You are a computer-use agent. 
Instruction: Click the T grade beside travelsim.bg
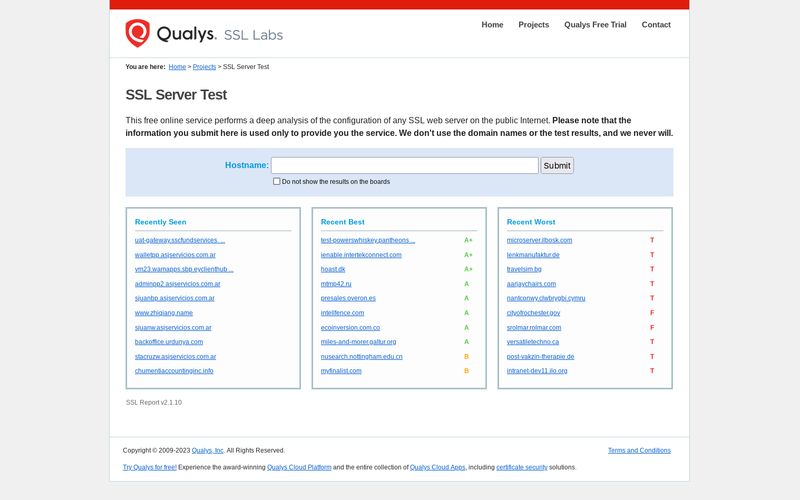click(652, 269)
